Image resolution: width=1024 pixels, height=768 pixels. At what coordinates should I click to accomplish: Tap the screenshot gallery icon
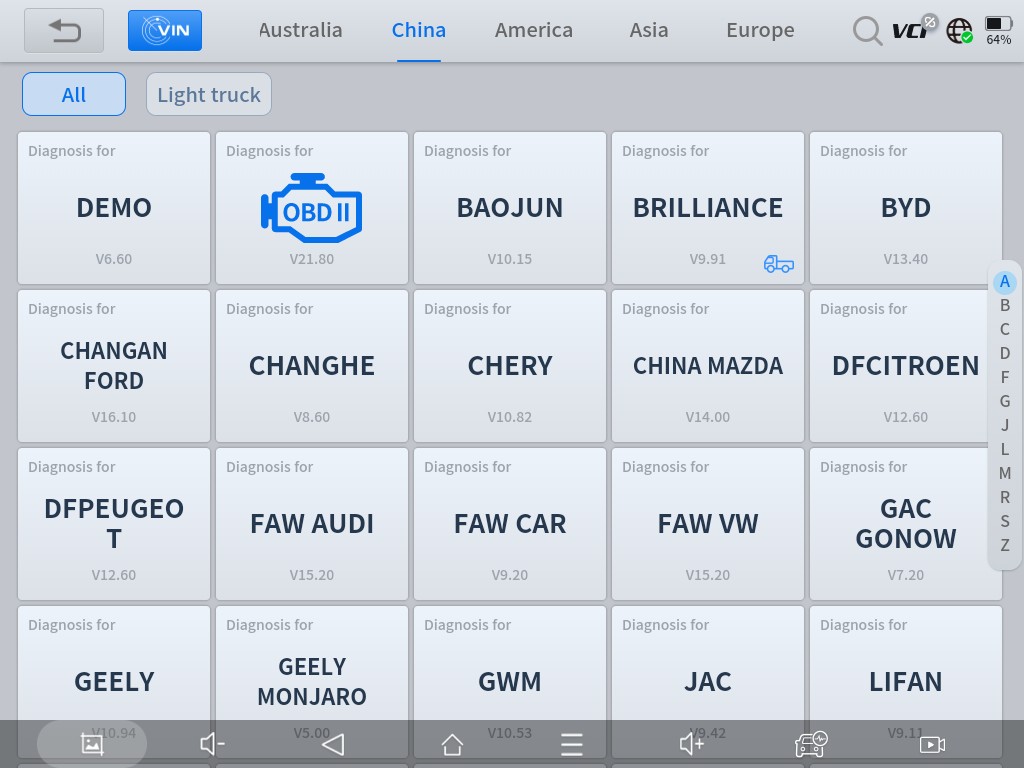pos(92,744)
